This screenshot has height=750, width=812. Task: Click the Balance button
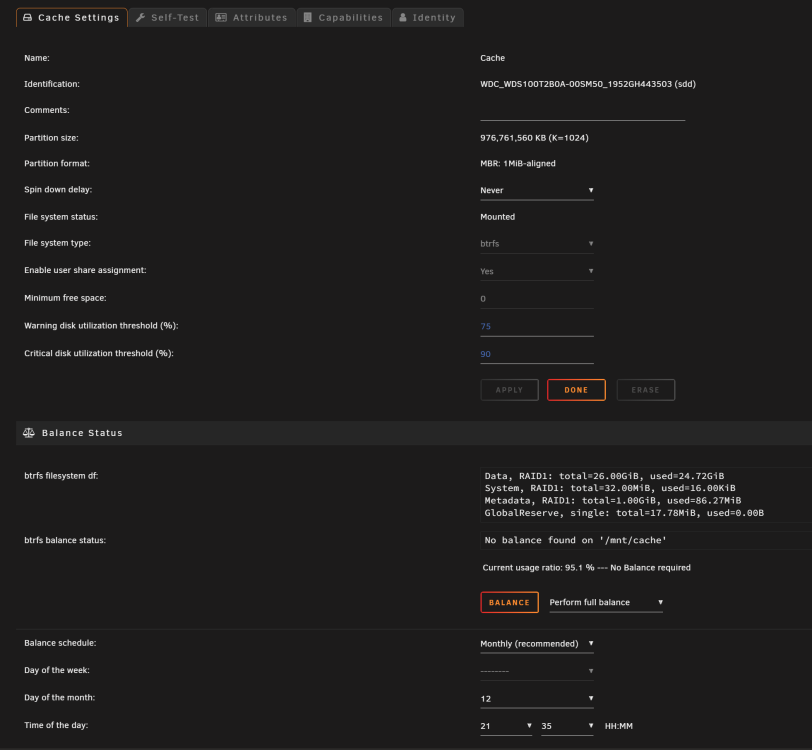pos(510,602)
